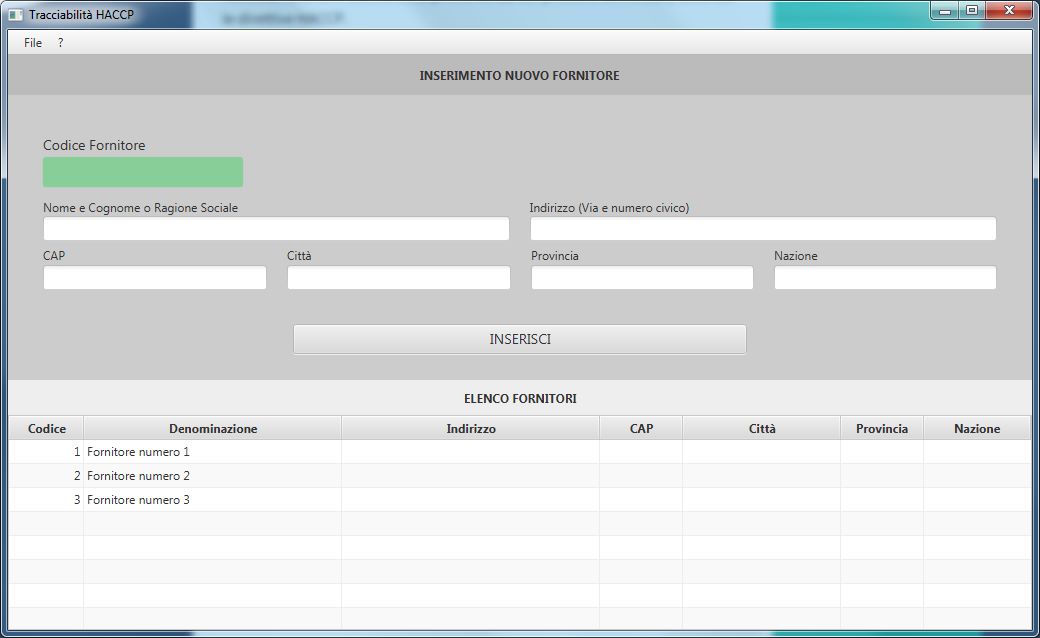
Task: Click the Città input field
Action: pyautogui.click(x=399, y=278)
